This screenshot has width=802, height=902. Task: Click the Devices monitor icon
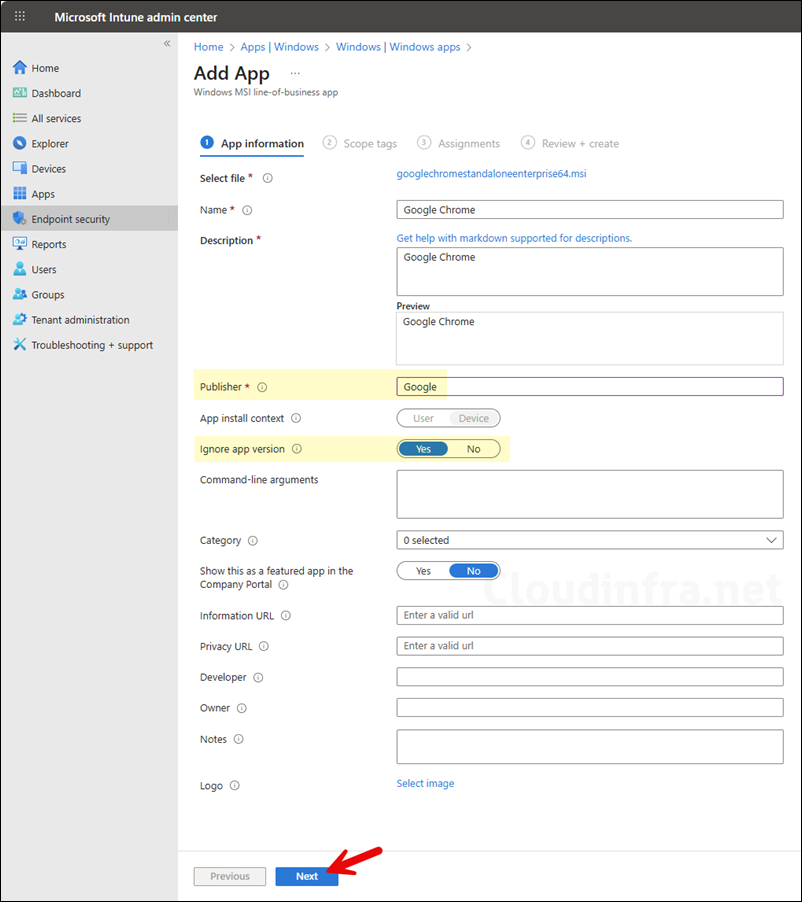(x=20, y=168)
